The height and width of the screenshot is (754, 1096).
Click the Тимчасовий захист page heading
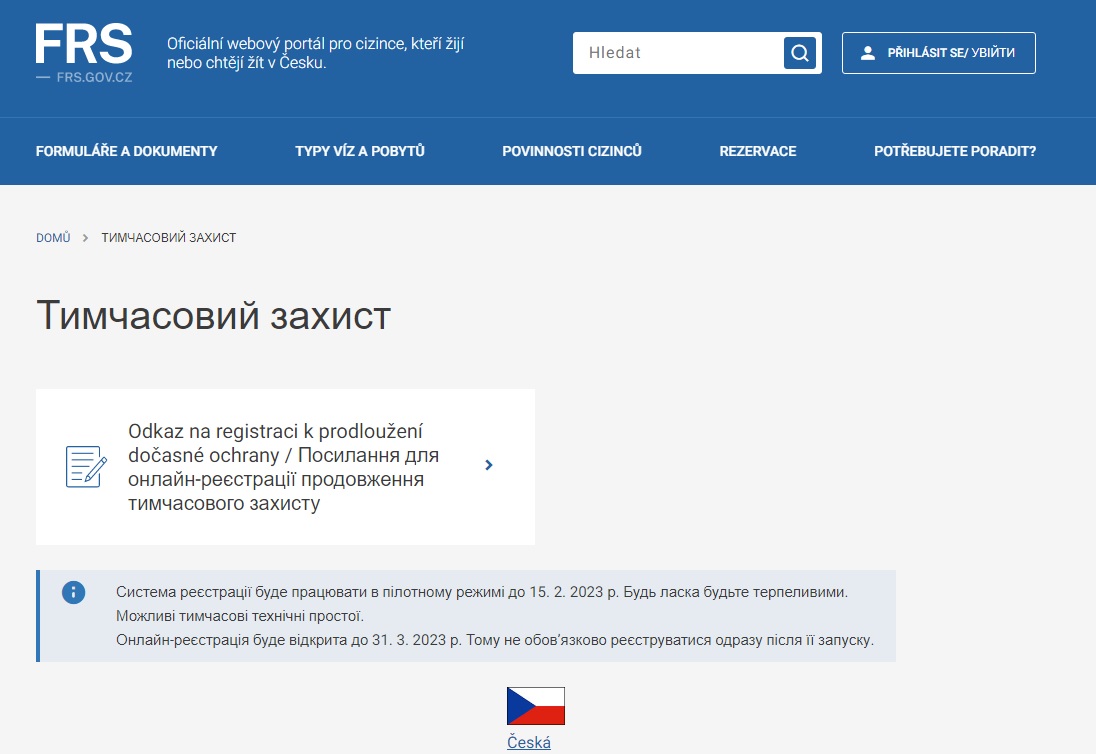pos(213,315)
